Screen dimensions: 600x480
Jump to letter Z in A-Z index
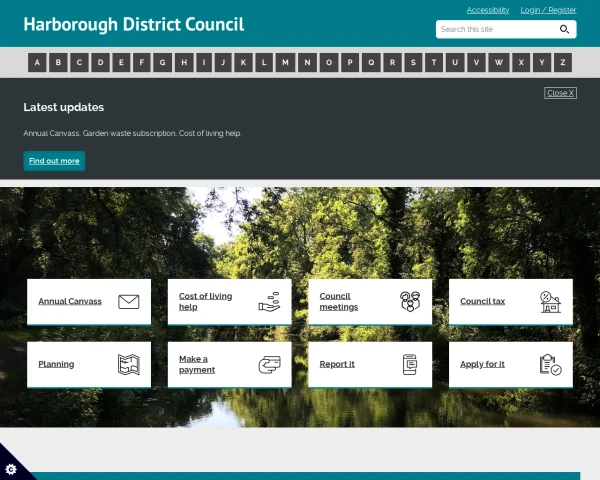(563, 62)
